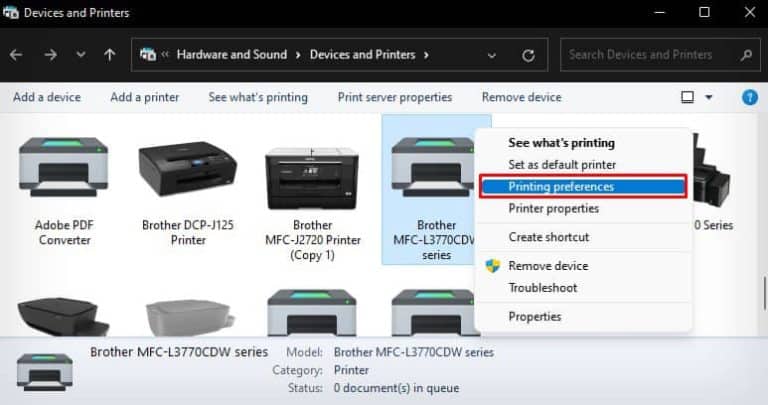Click Hardware and Sound breadcrumb
The image size is (768, 405).
(232, 55)
